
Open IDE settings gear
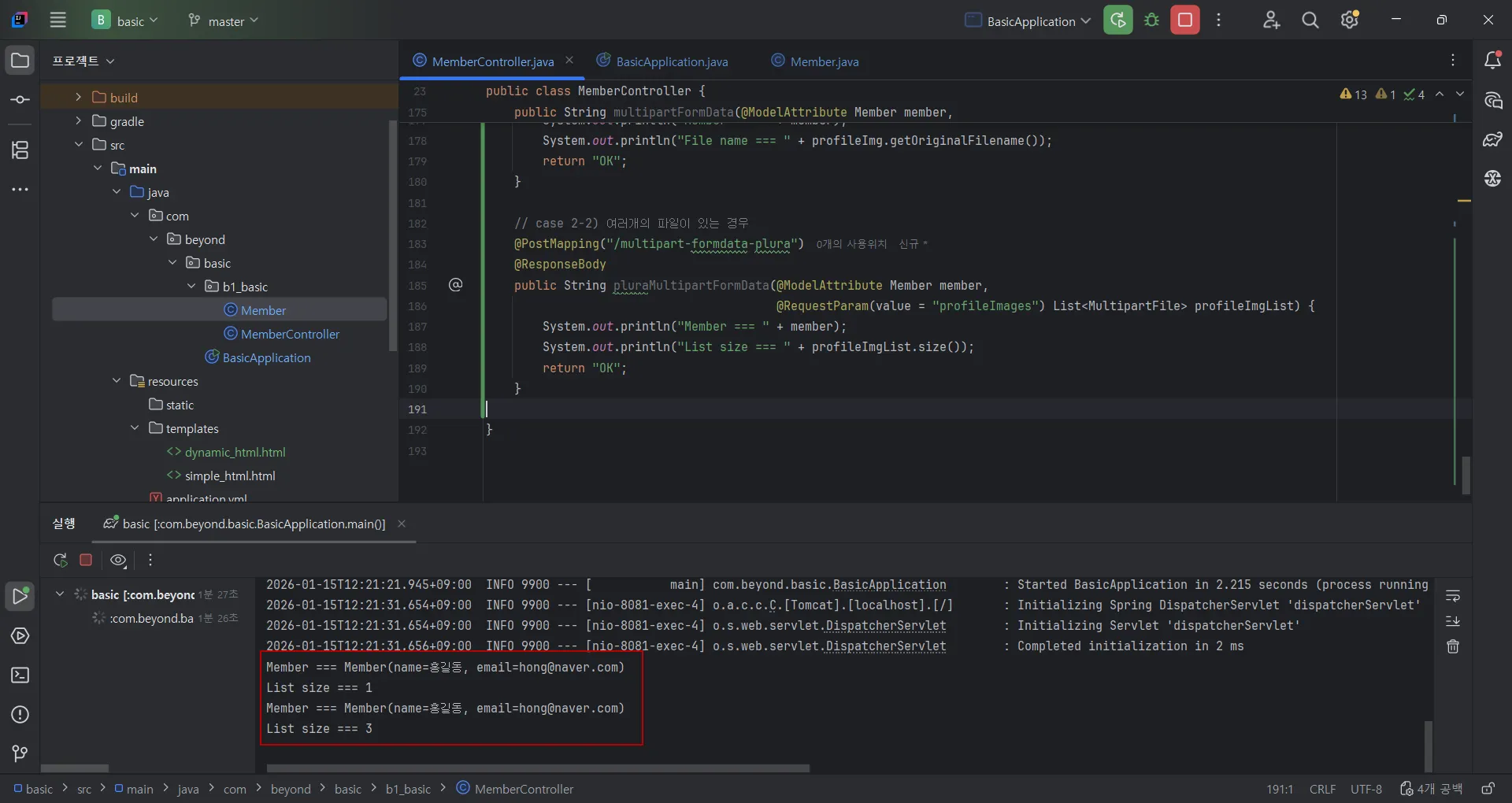tap(1350, 20)
